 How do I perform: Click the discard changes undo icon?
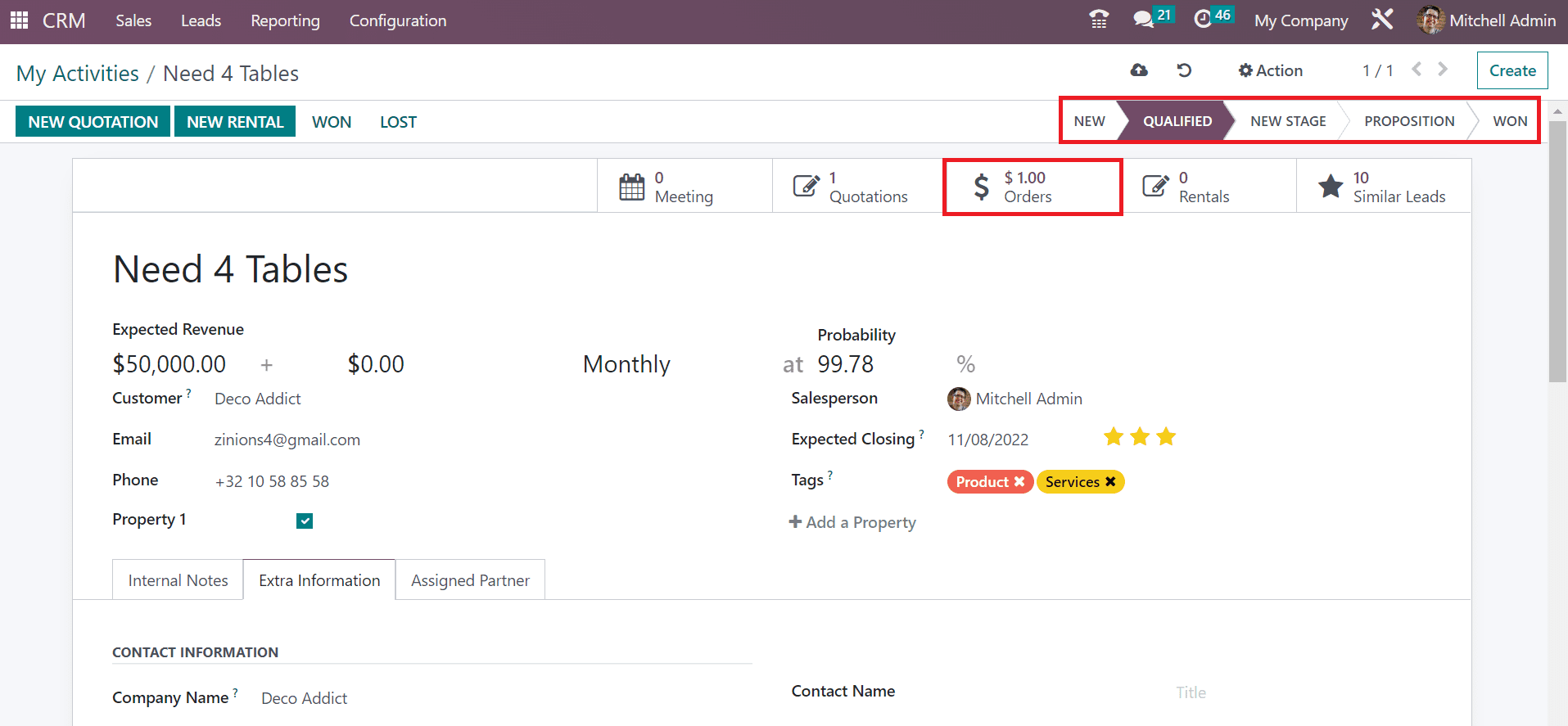[1184, 70]
